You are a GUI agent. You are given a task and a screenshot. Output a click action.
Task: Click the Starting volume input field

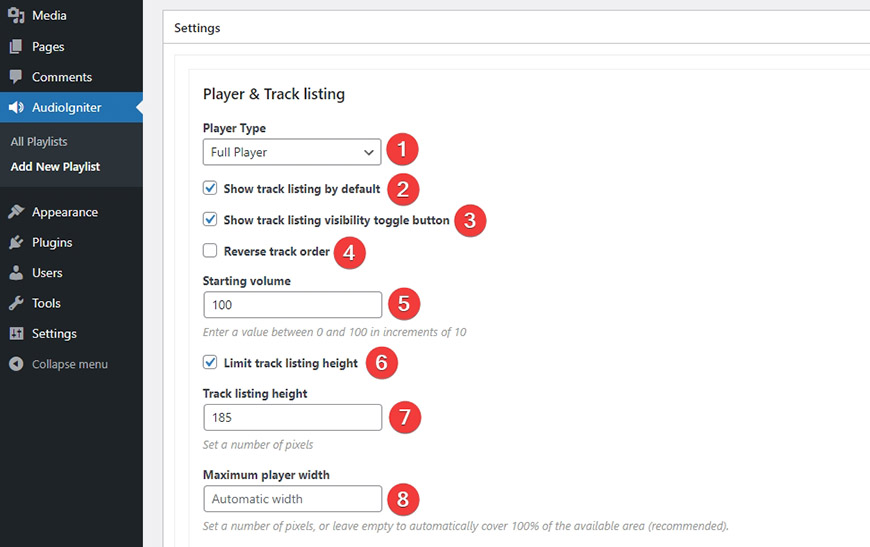(x=292, y=305)
